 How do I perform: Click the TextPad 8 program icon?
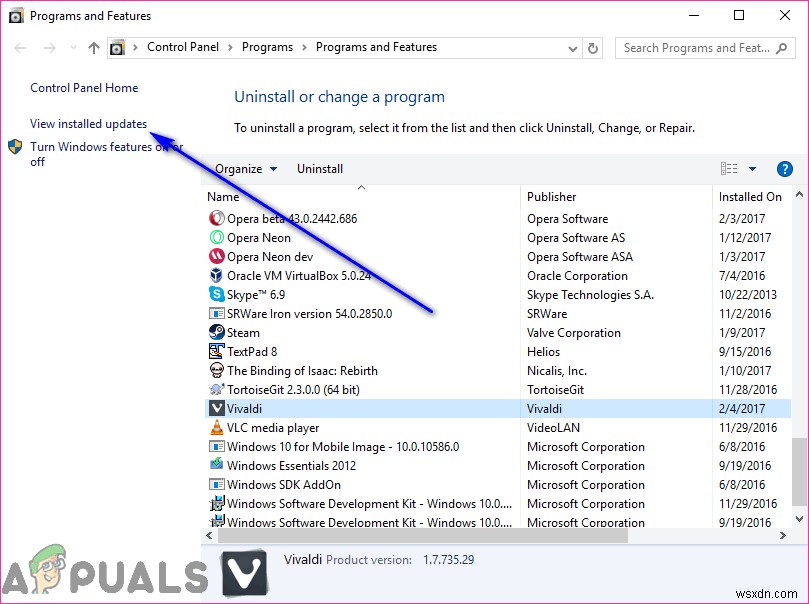[x=215, y=352]
